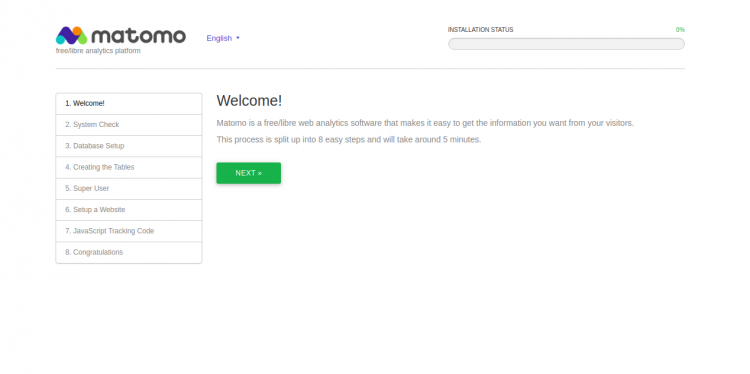750x374 pixels.
Task: Click the sentence about 8 easy steps
Action: pyautogui.click(x=349, y=140)
